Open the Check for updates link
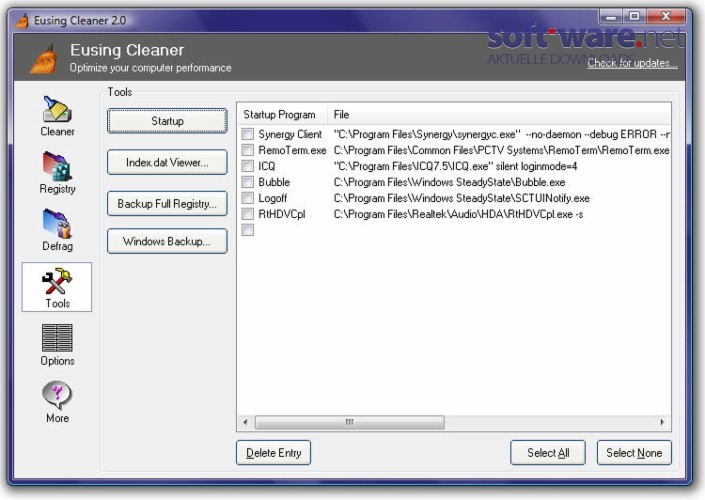The width and height of the screenshot is (705, 500). pyautogui.click(x=632, y=63)
